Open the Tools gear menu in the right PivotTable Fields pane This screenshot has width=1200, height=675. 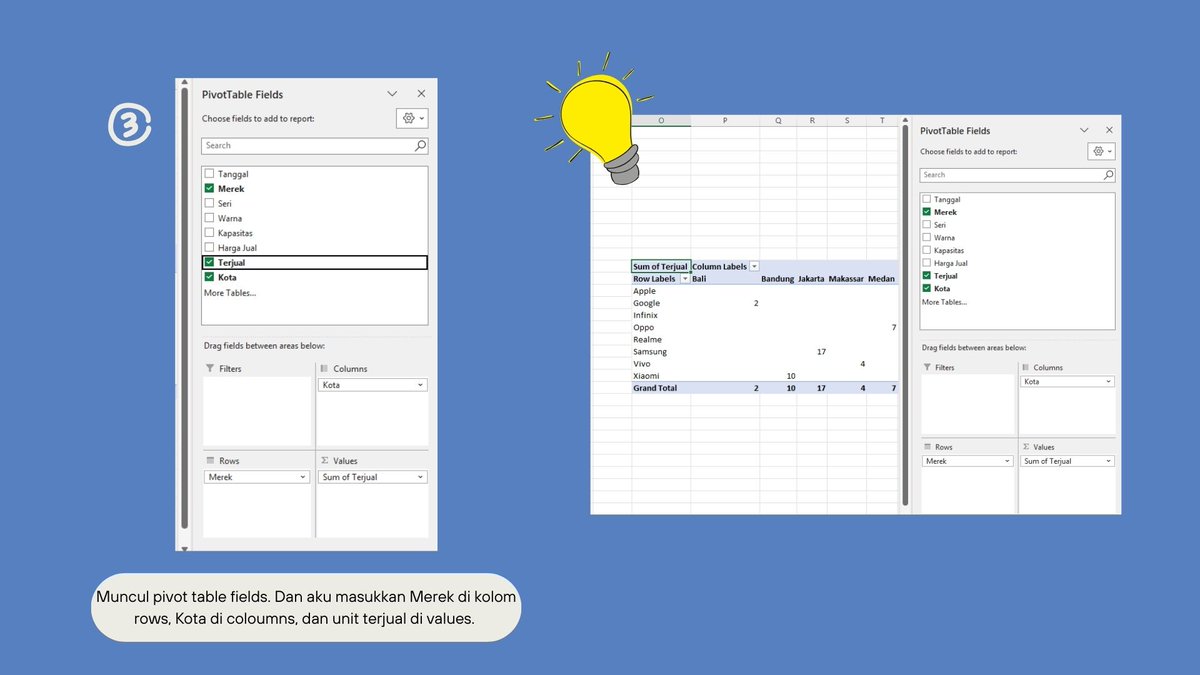(1101, 151)
